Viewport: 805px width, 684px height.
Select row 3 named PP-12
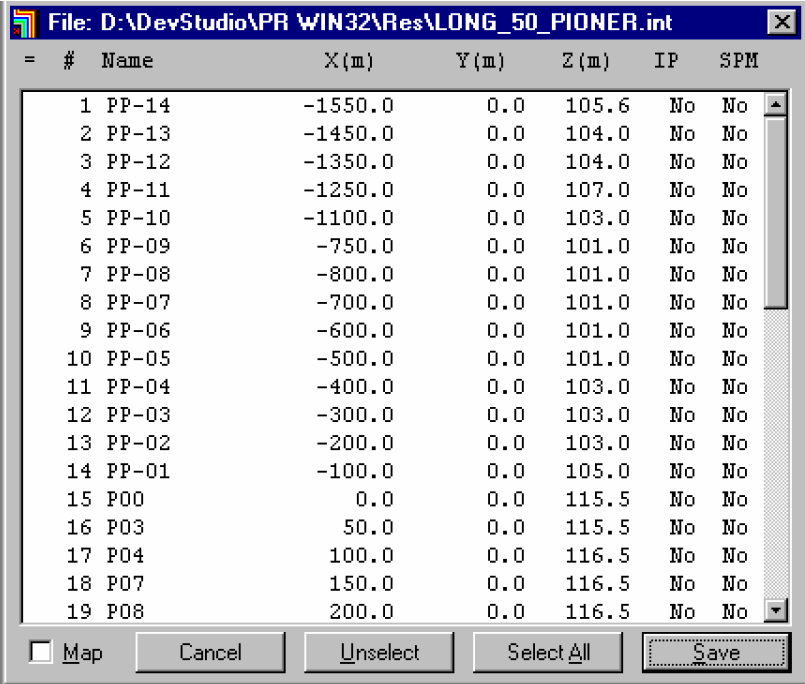[x=393, y=162]
